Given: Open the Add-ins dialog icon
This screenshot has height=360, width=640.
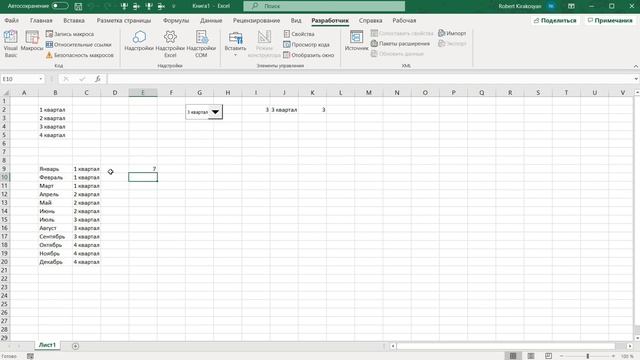Looking at the screenshot, I should pos(139,41).
